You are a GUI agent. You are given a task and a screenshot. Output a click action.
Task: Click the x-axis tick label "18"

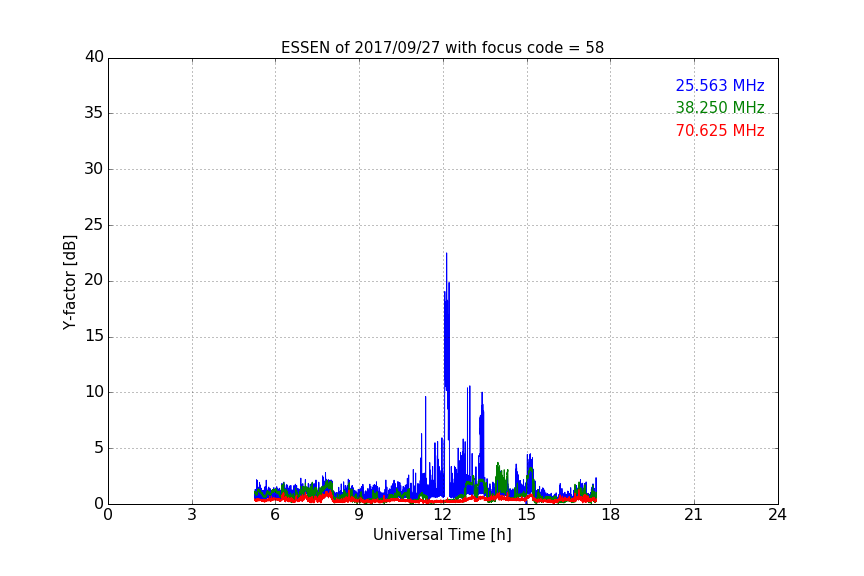pyautogui.click(x=611, y=515)
